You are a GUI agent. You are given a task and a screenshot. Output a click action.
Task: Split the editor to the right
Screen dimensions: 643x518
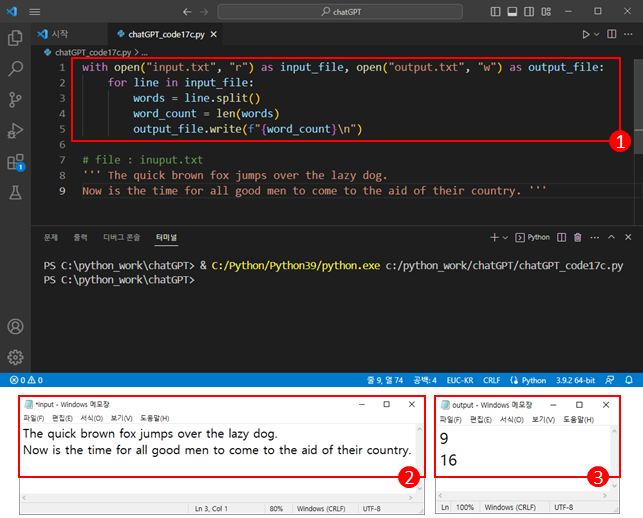pyautogui.click(x=611, y=34)
